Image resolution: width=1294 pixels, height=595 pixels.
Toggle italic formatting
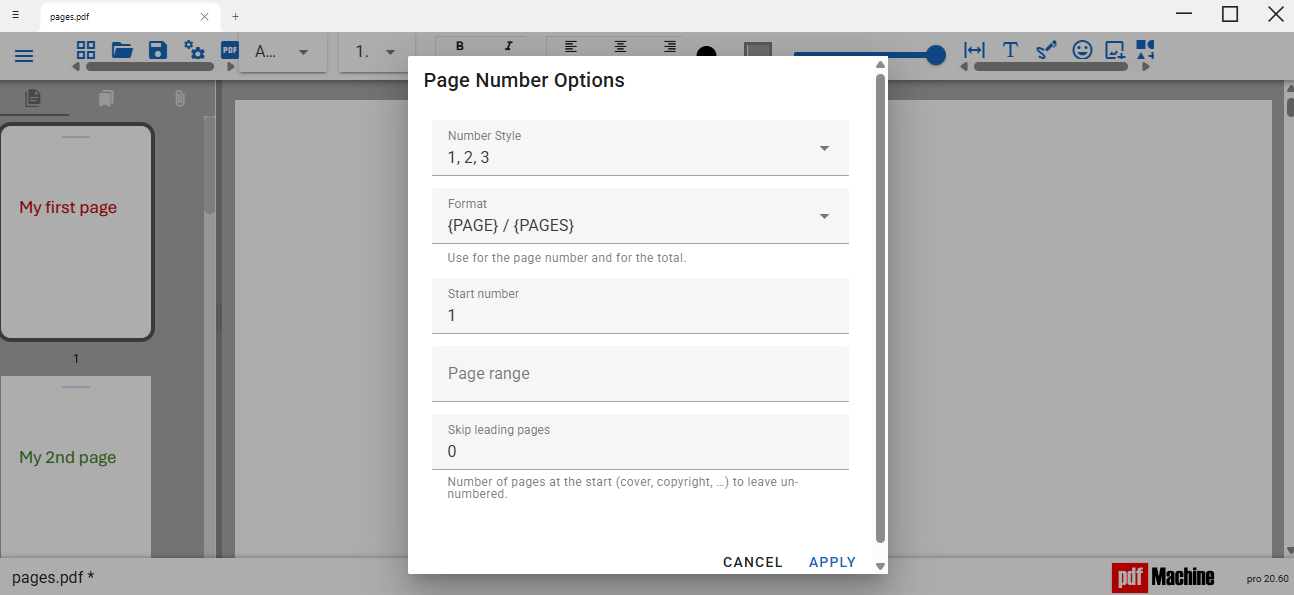click(x=508, y=46)
